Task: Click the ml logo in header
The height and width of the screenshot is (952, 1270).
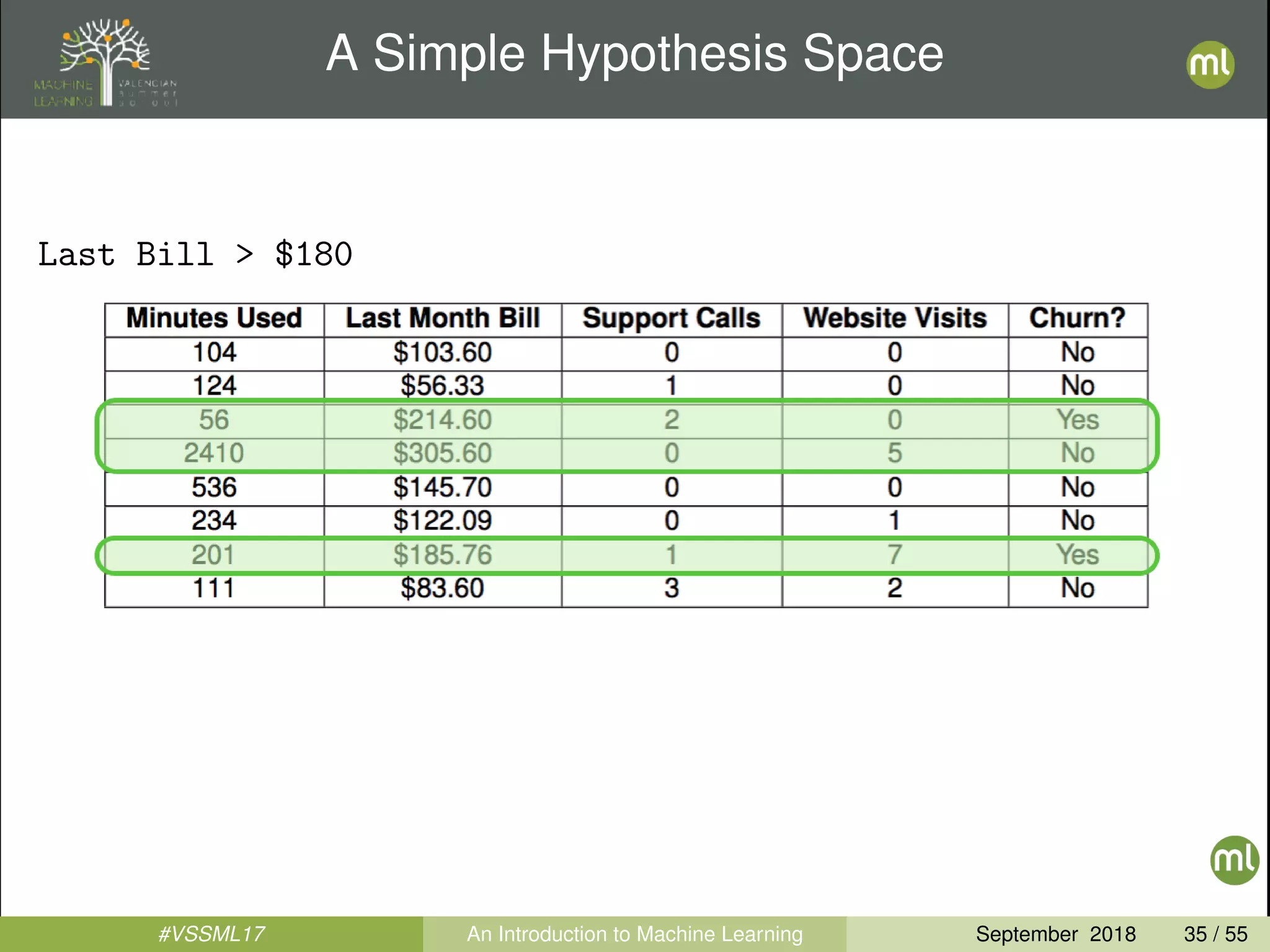Action: (x=1210, y=64)
